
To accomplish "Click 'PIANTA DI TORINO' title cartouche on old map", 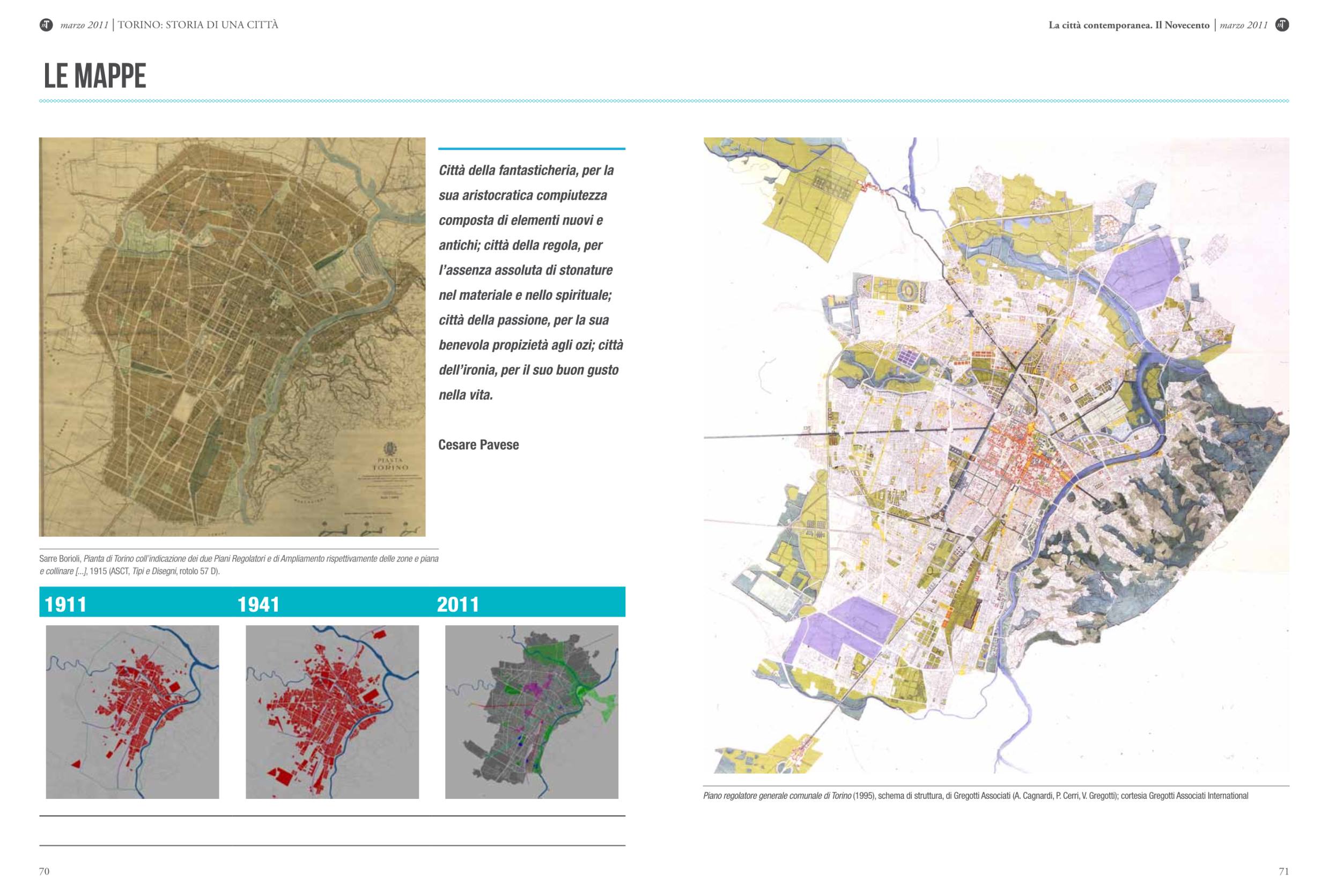I will (390, 463).
